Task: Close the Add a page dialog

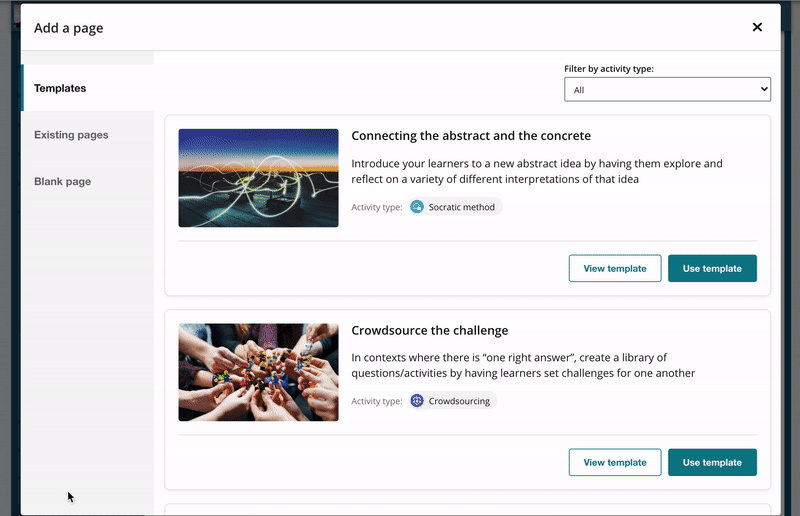Action: point(757,28)
